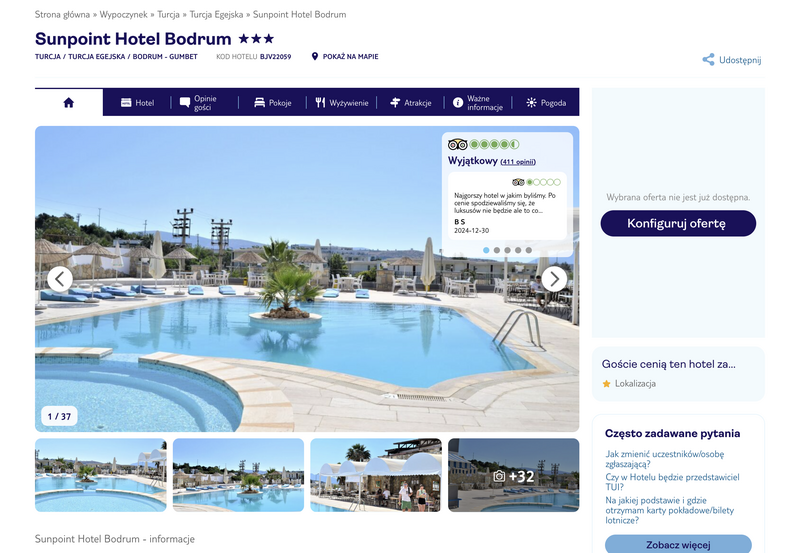Click the Udostępnij share icon
This screenshot has width=800, height=553.
coord(708,60)
